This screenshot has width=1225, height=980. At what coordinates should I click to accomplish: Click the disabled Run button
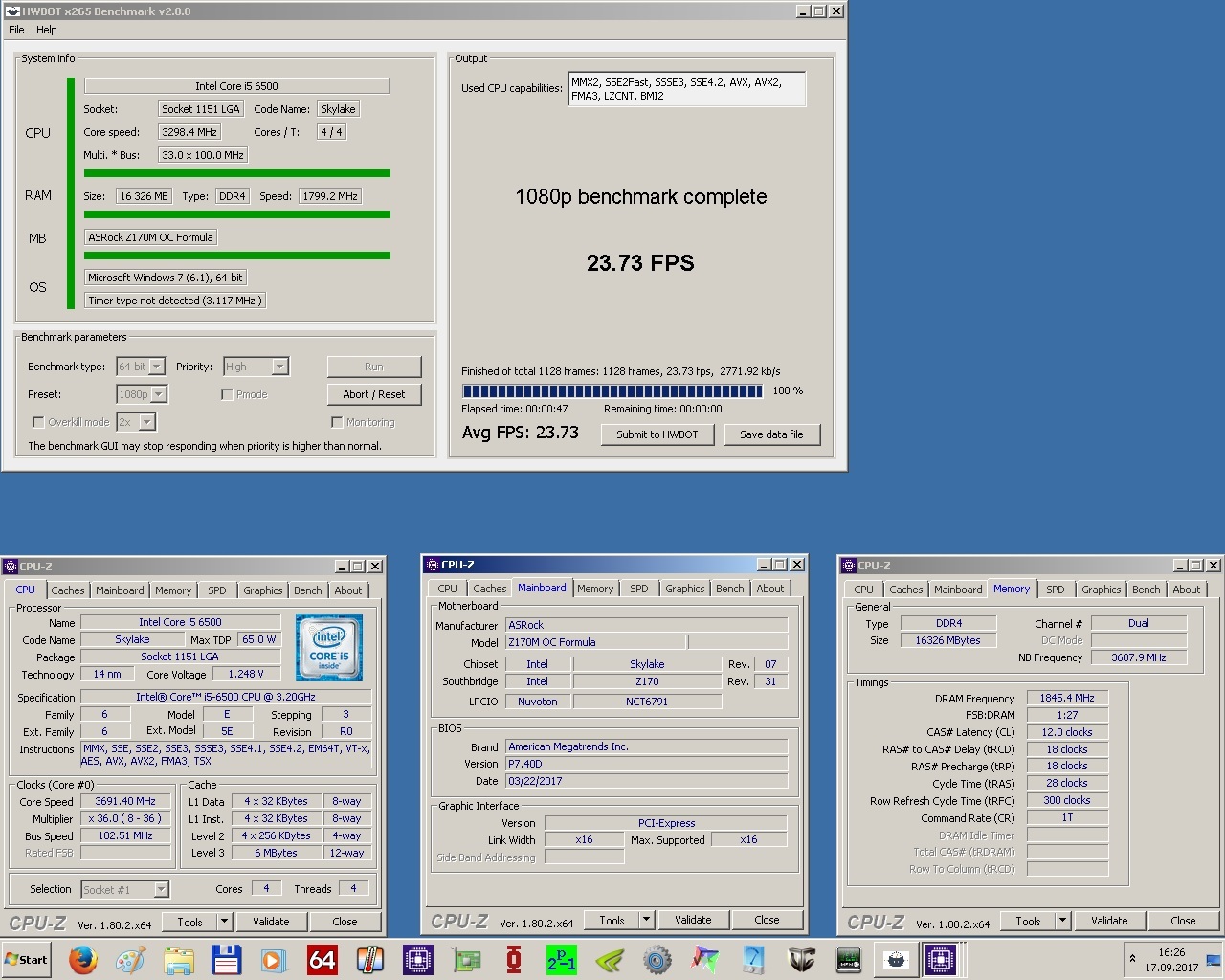point(374,367)
